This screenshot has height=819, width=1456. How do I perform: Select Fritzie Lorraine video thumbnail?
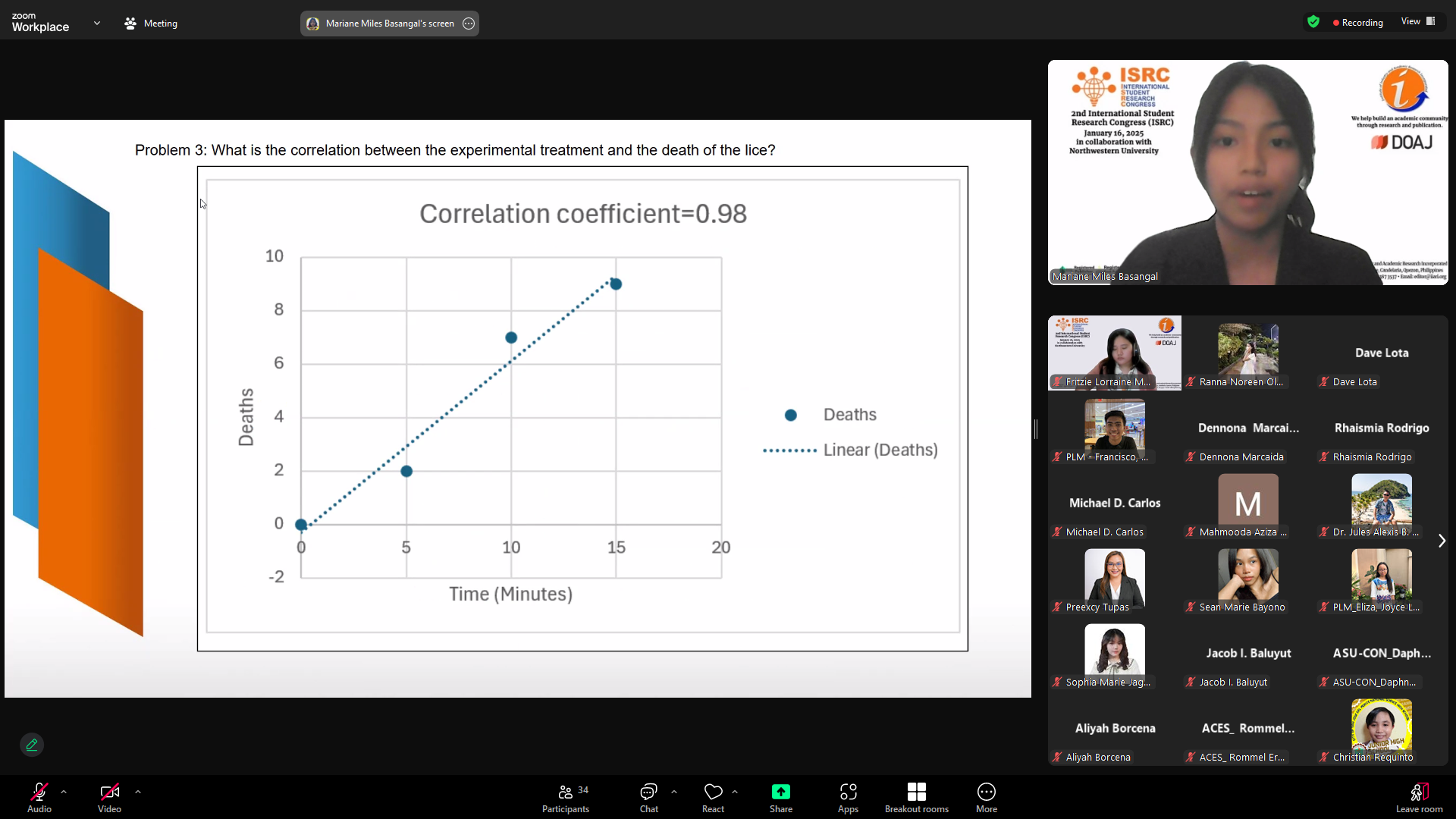tap(1114, 353)
